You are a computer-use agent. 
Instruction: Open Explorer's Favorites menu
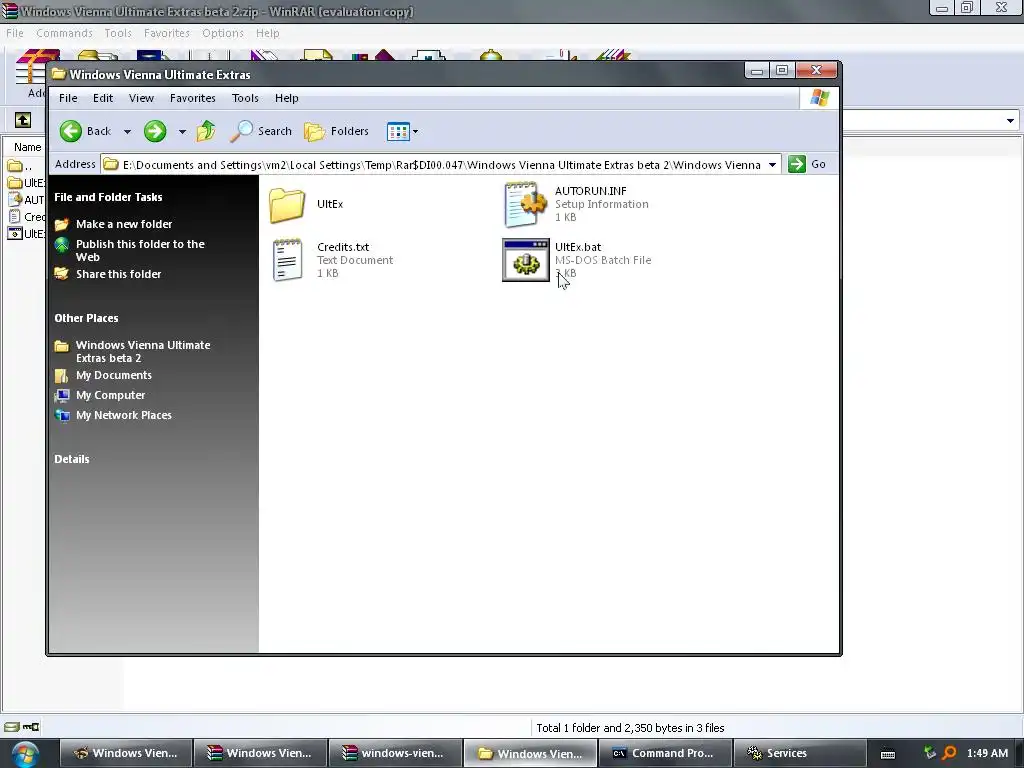click(x=193, y=98)
